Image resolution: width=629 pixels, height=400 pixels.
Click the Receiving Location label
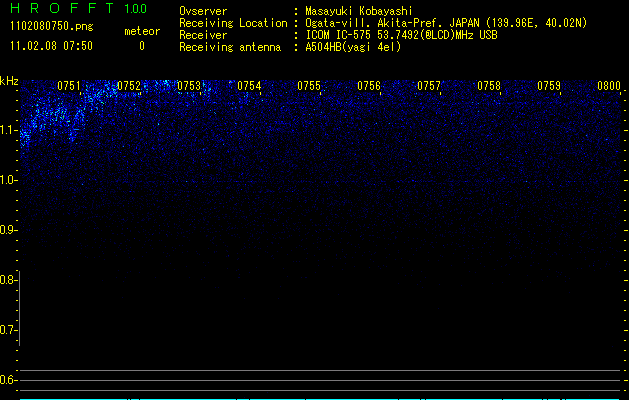(x=233, y=23)
